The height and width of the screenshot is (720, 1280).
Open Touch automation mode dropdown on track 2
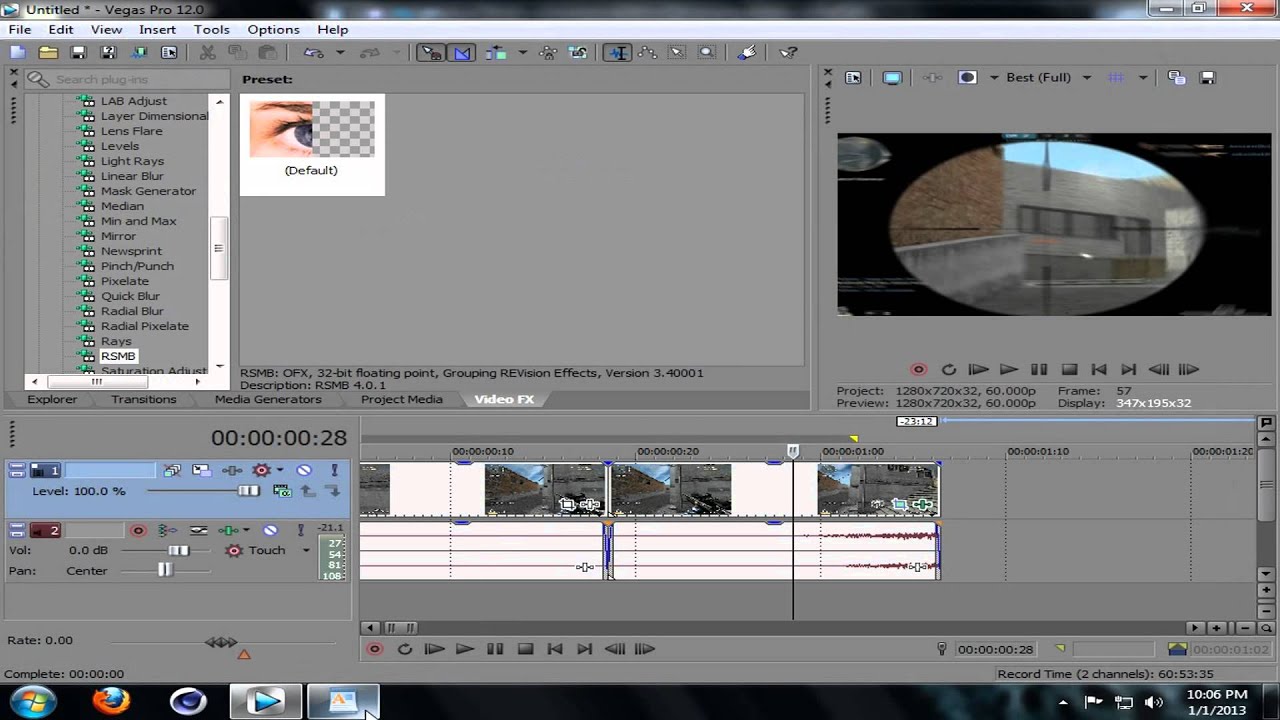pyautogui.click(x=306, y=551)
